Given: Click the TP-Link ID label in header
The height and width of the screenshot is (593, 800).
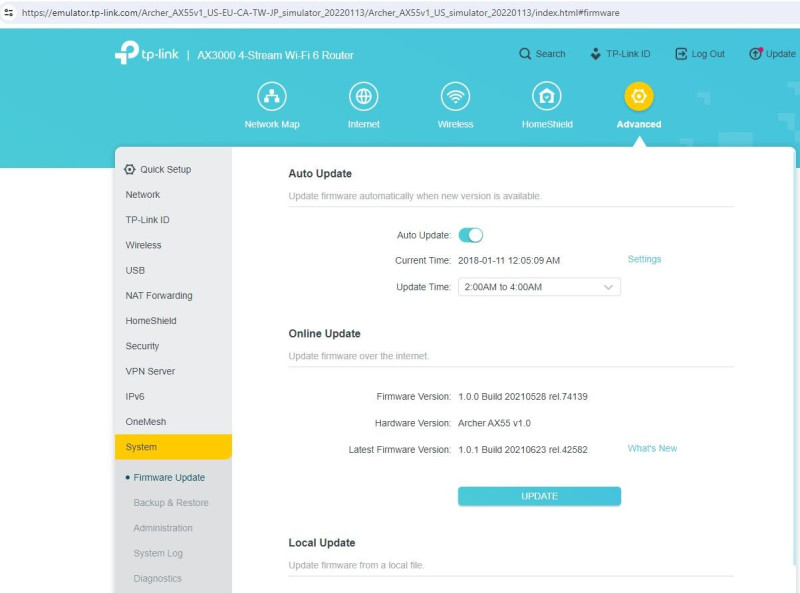Looking at the screenshot, I should [628, 54].
